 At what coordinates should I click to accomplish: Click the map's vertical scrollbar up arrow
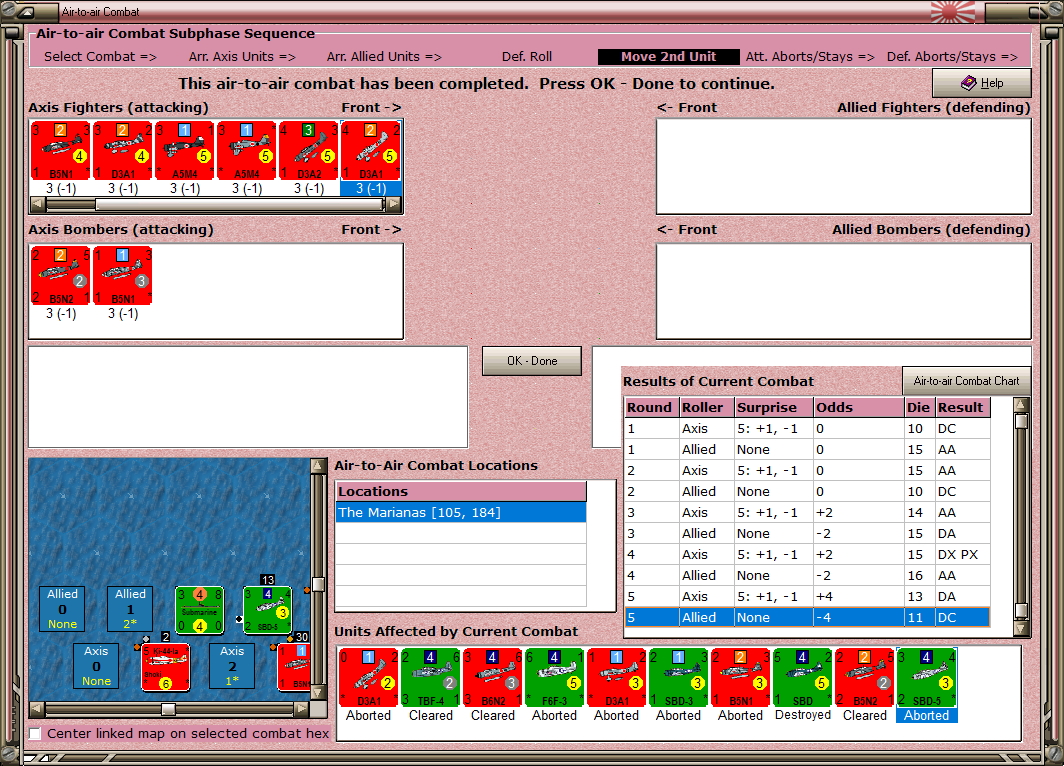click(x=318, y=465)
